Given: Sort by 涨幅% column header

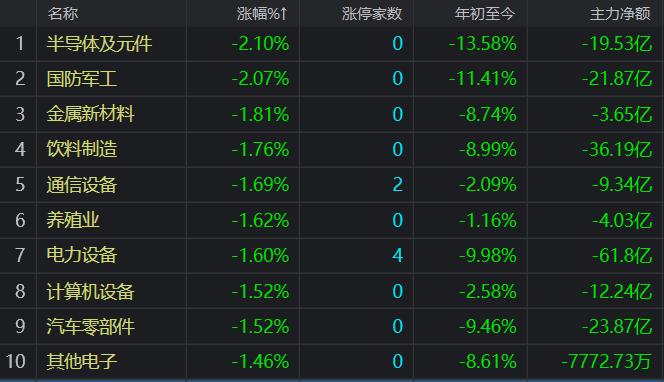Looking at the screenshot, I should (x=263, y=14).
